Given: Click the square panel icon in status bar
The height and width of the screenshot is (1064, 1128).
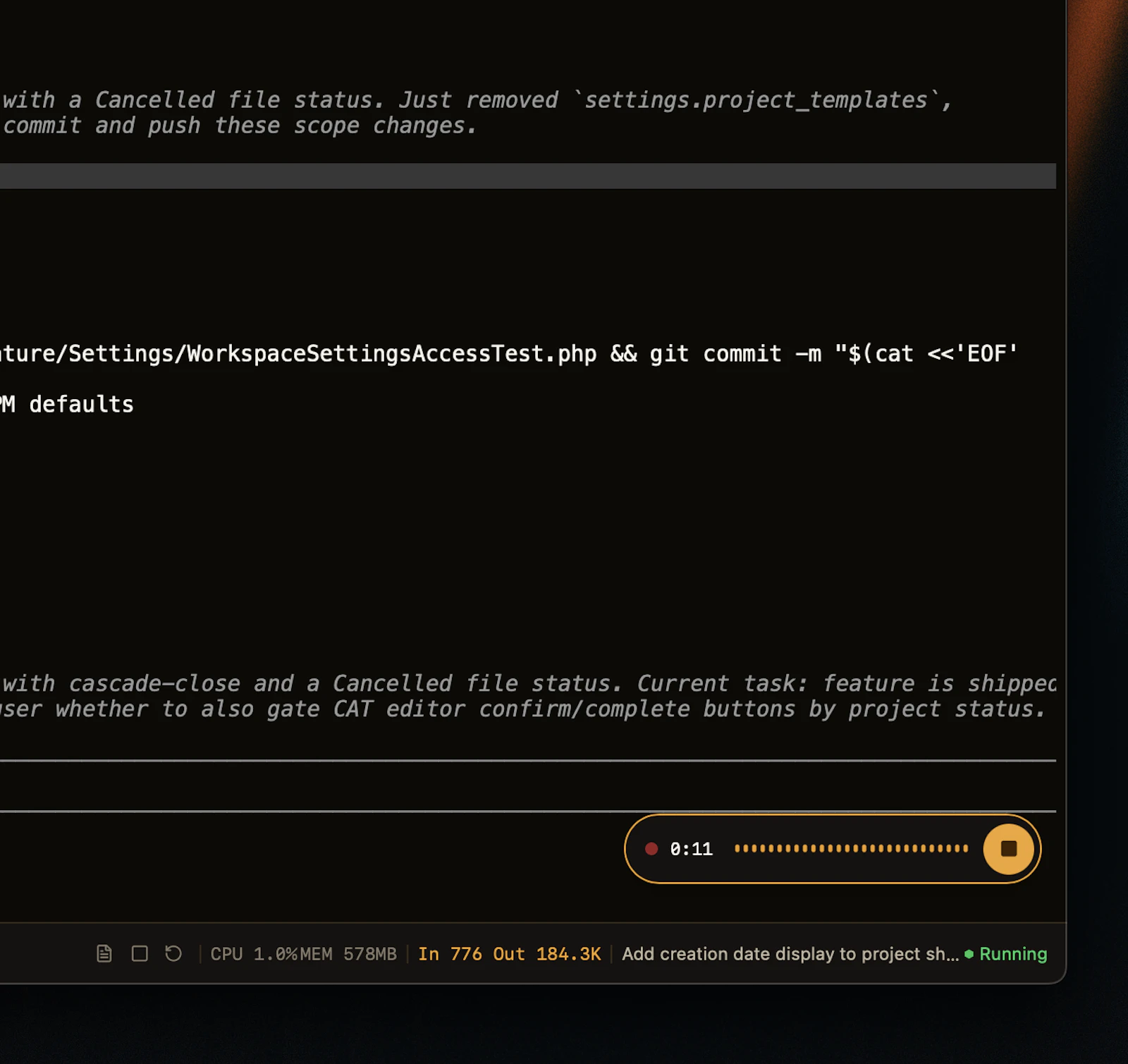Looking at the screenshot, I should tap(140, 954).
